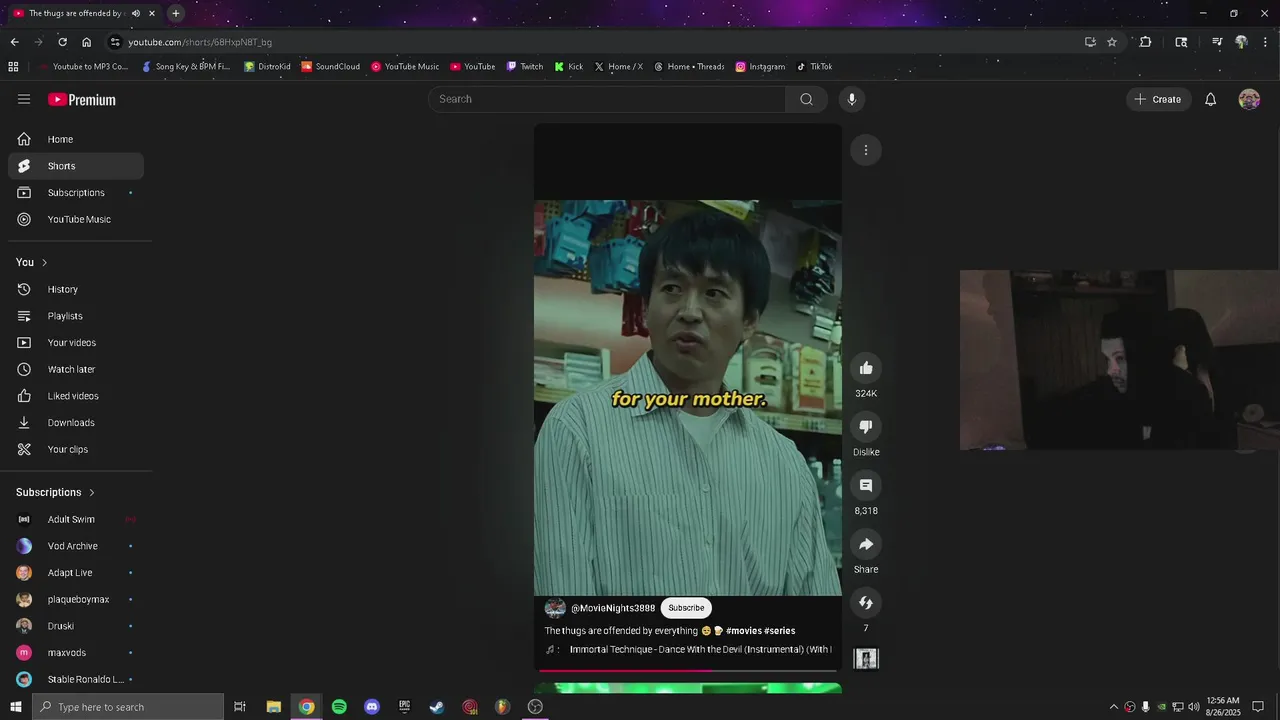Screen dimensions: 1280x720
Task: Open SoundCloud bookmark
Action: pos(331,67)
